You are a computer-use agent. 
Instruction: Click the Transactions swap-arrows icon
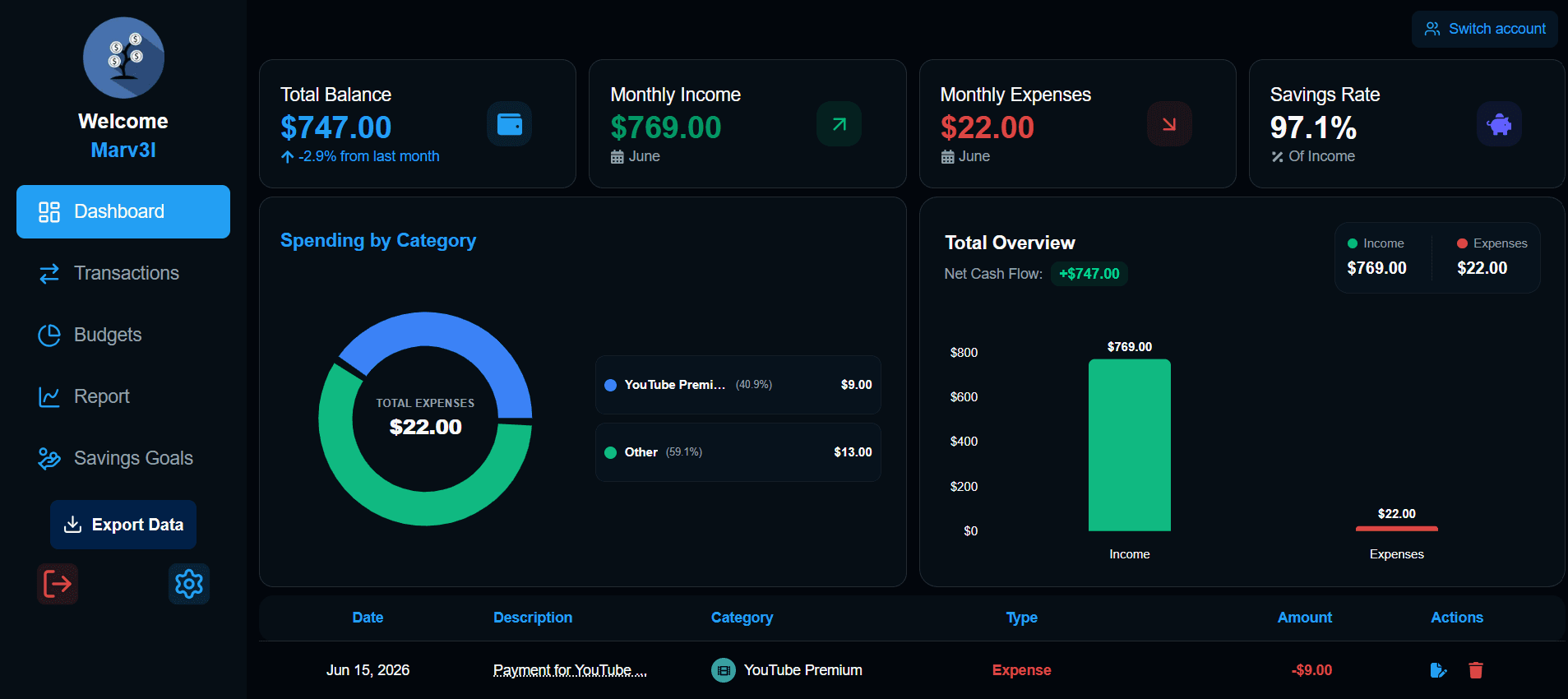(x=49, y=274)
